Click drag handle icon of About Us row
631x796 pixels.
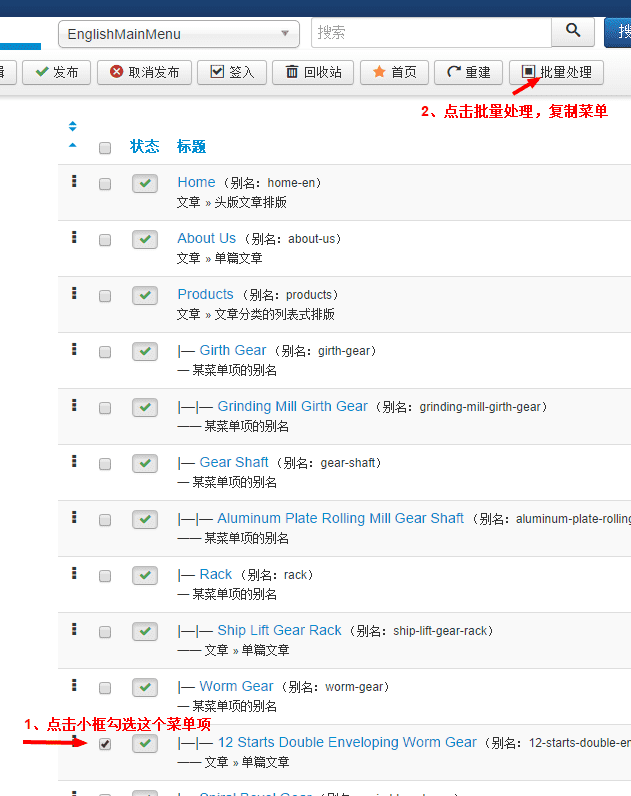[74, 237]
